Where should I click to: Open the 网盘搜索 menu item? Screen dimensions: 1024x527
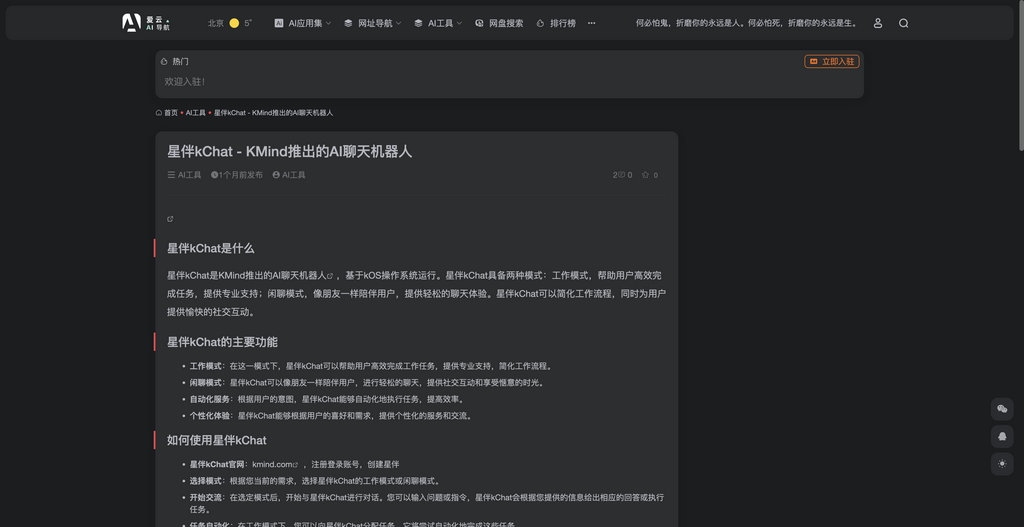tap(499, 23)
